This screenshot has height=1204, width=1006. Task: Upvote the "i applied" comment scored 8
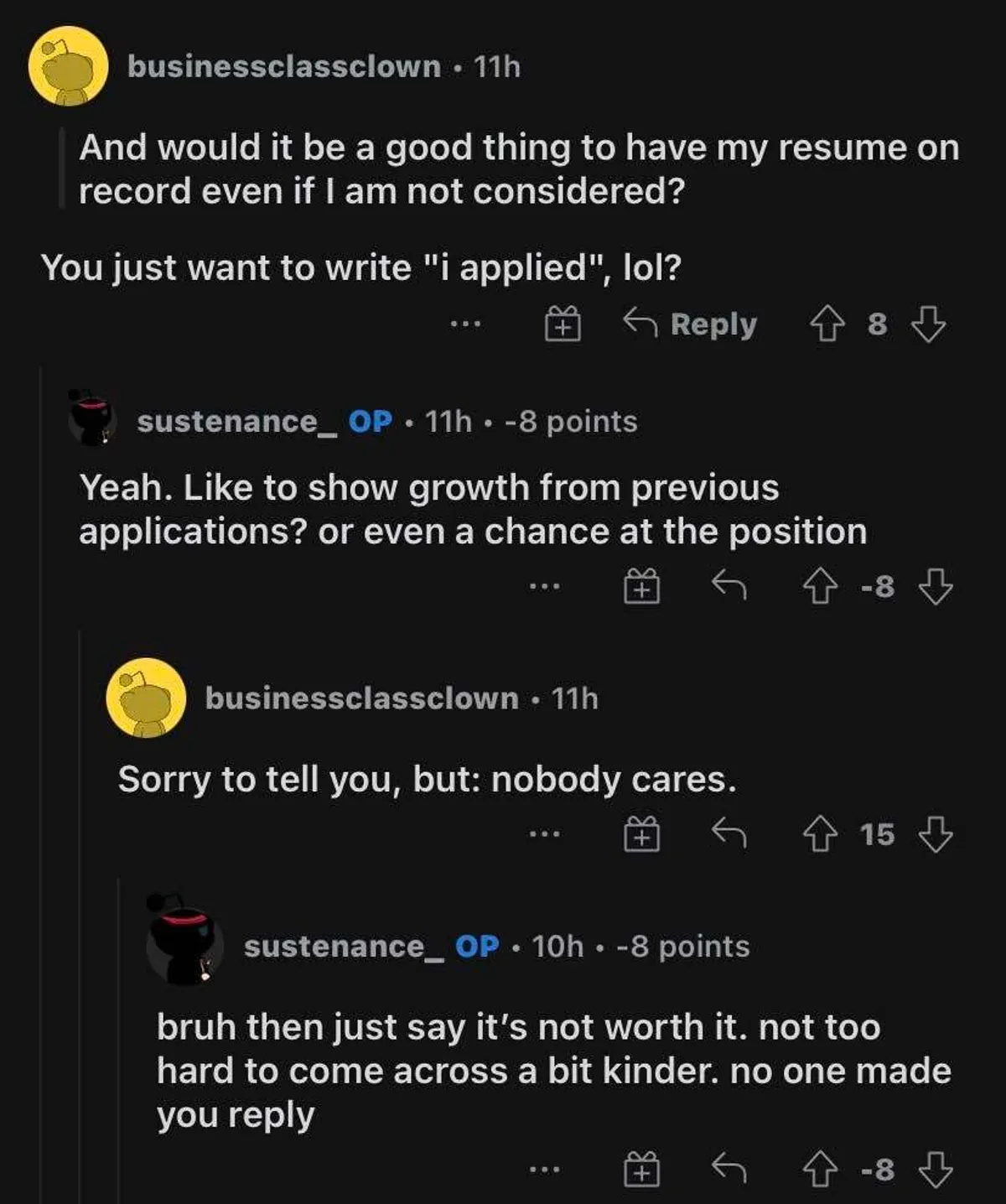tap(827, 324)
